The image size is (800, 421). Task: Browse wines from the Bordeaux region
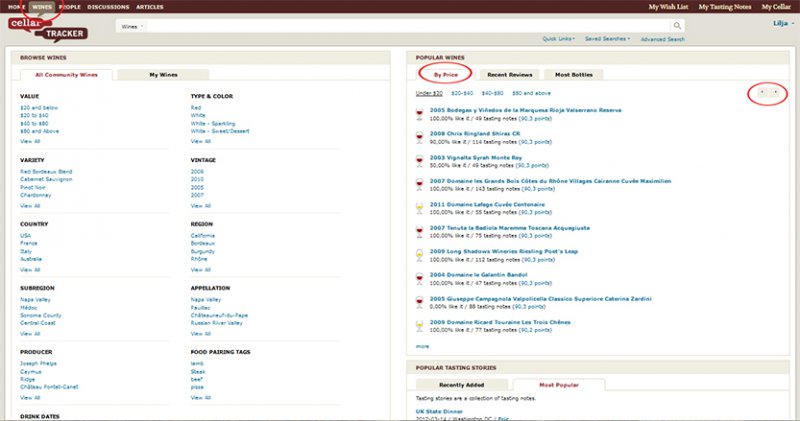click(x=203, y=243)
